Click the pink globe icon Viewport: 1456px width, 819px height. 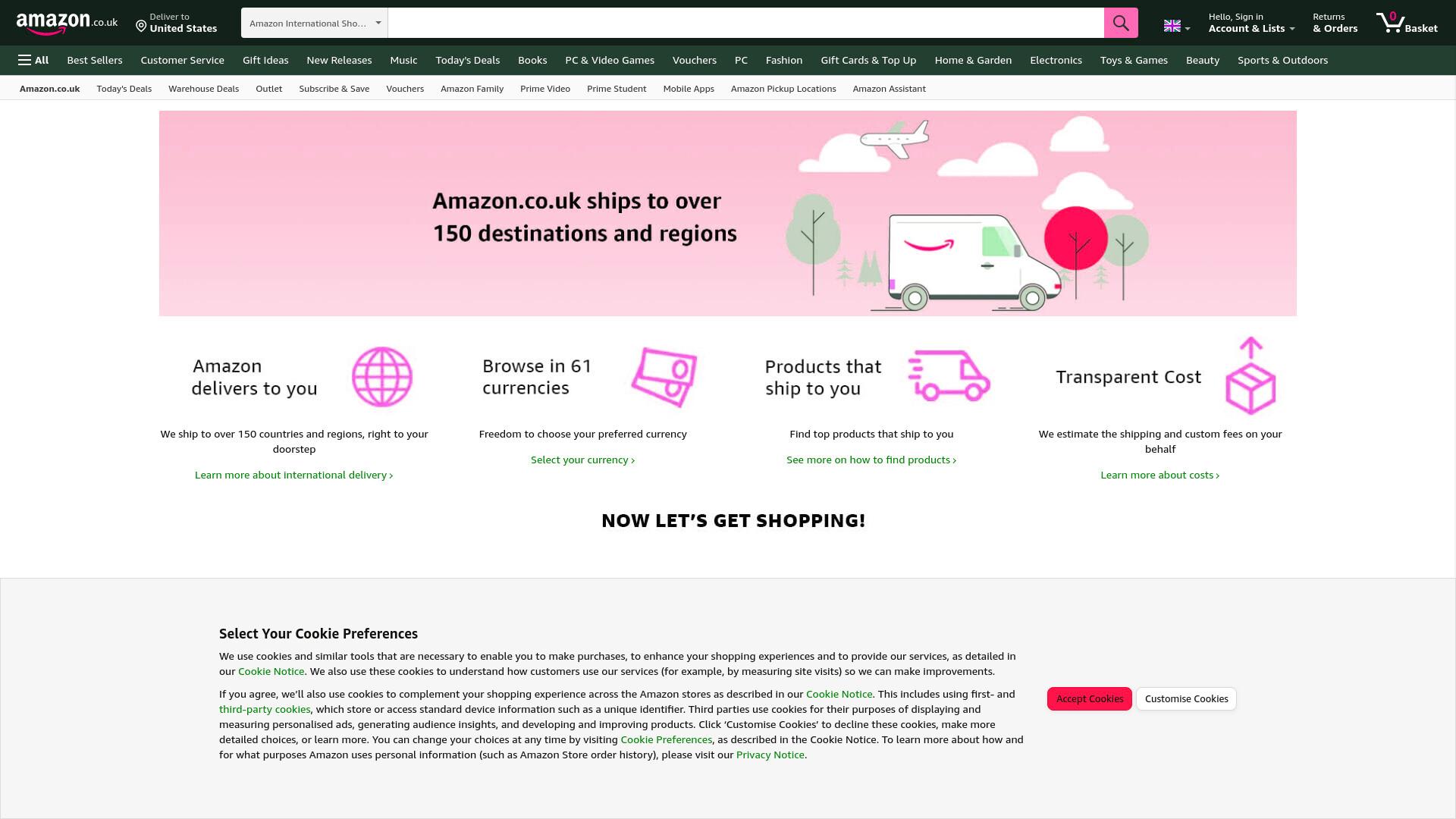[382, 377]
